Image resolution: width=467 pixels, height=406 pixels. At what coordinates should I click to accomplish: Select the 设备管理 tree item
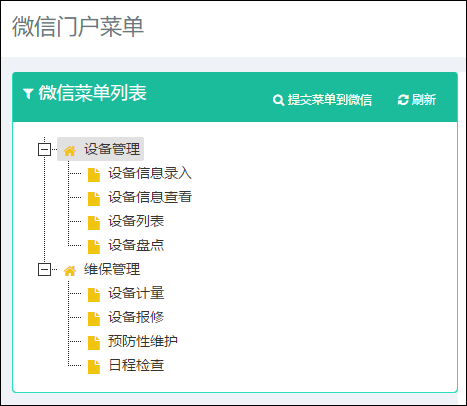pos(112,149)
